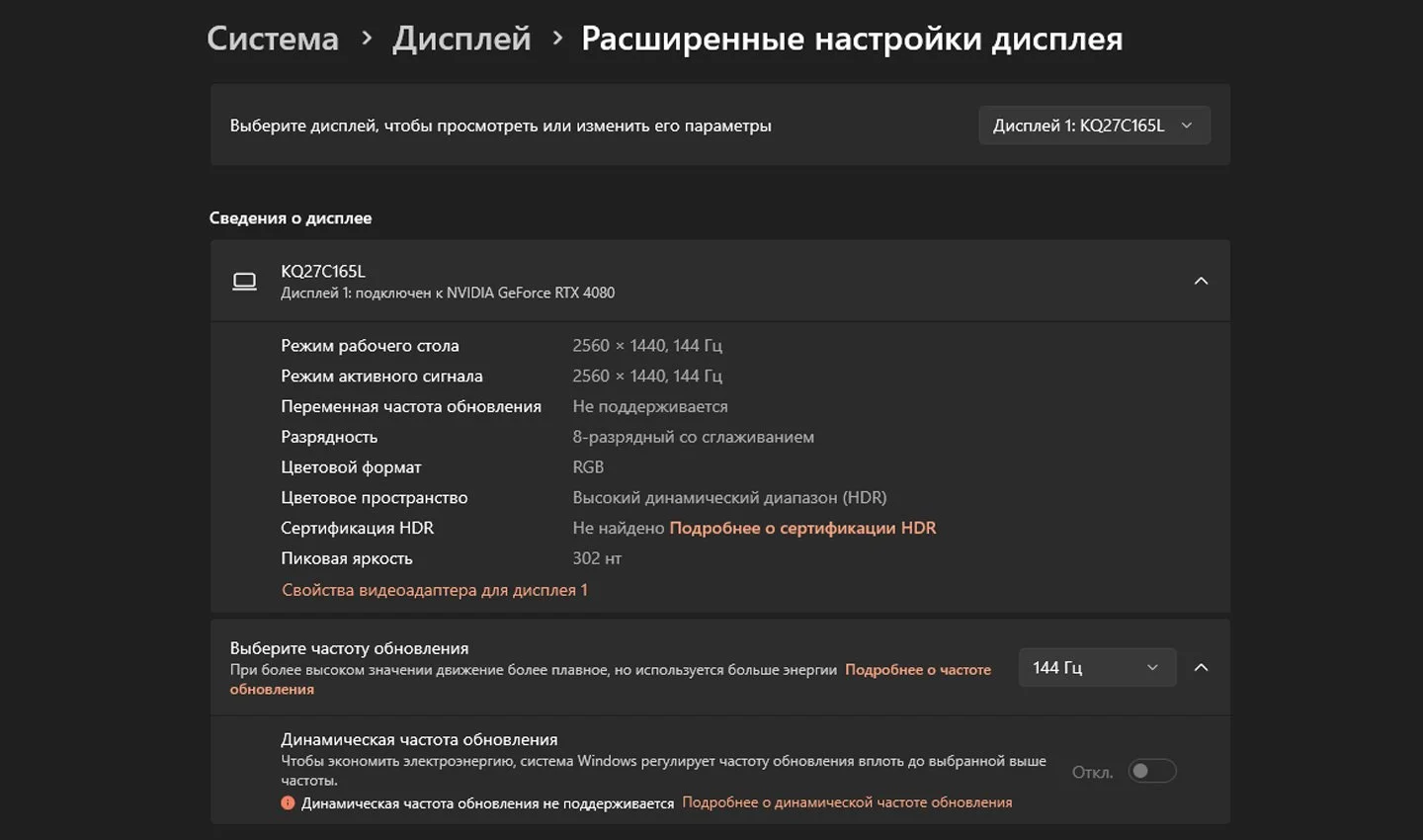Screen dimensions: 1423x840
Task: Toggle Динамическая частота обновления switch
Action: pyautogui.click(x=1152, y=771)
